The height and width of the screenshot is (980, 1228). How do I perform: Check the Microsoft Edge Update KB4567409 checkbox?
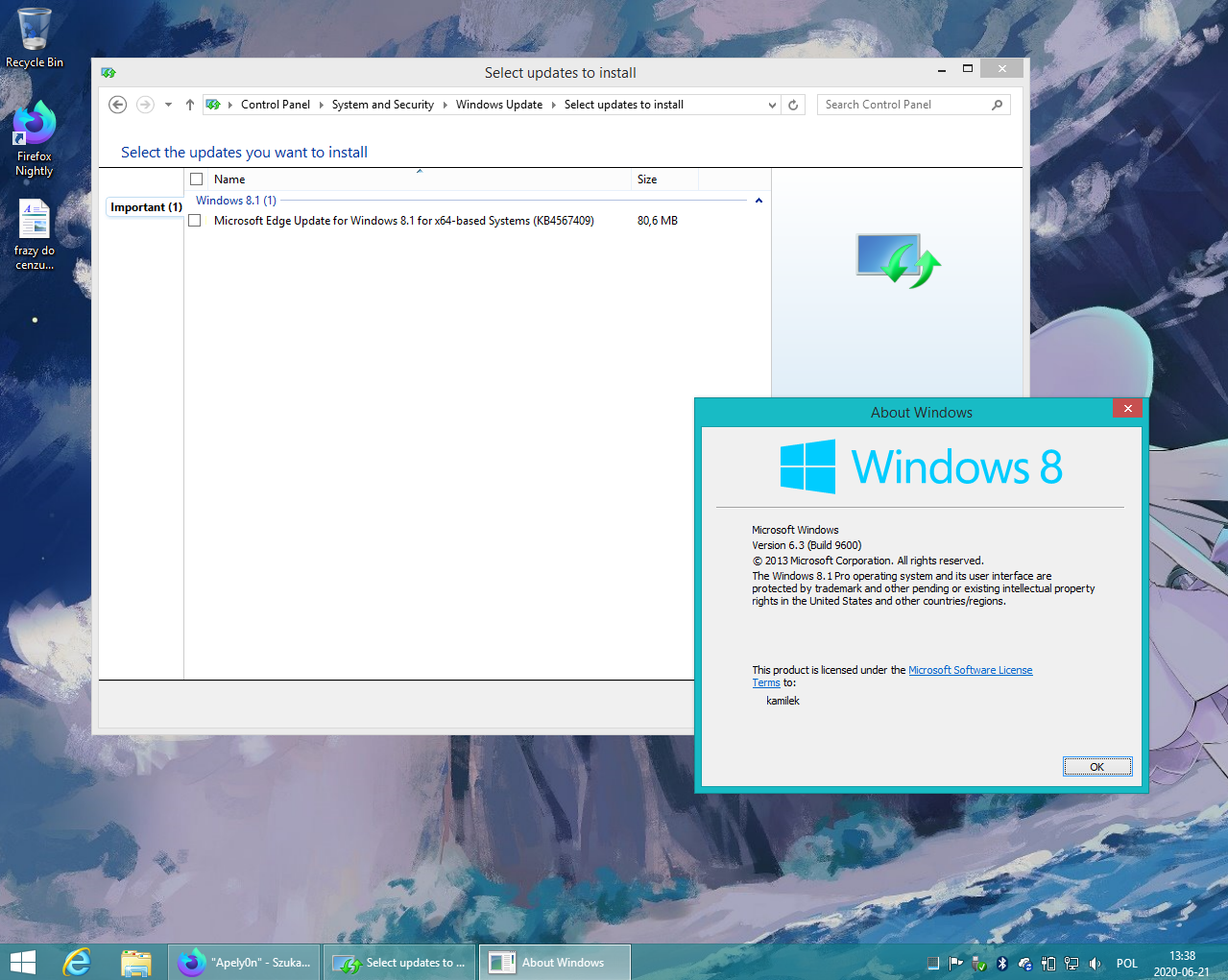tap(195, 221)
